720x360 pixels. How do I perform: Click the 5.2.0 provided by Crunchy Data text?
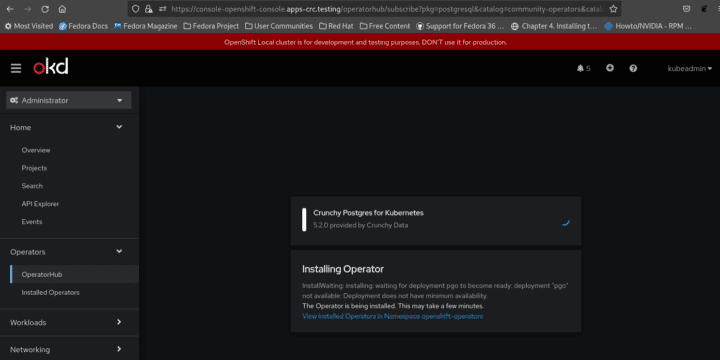pos(360,225)
